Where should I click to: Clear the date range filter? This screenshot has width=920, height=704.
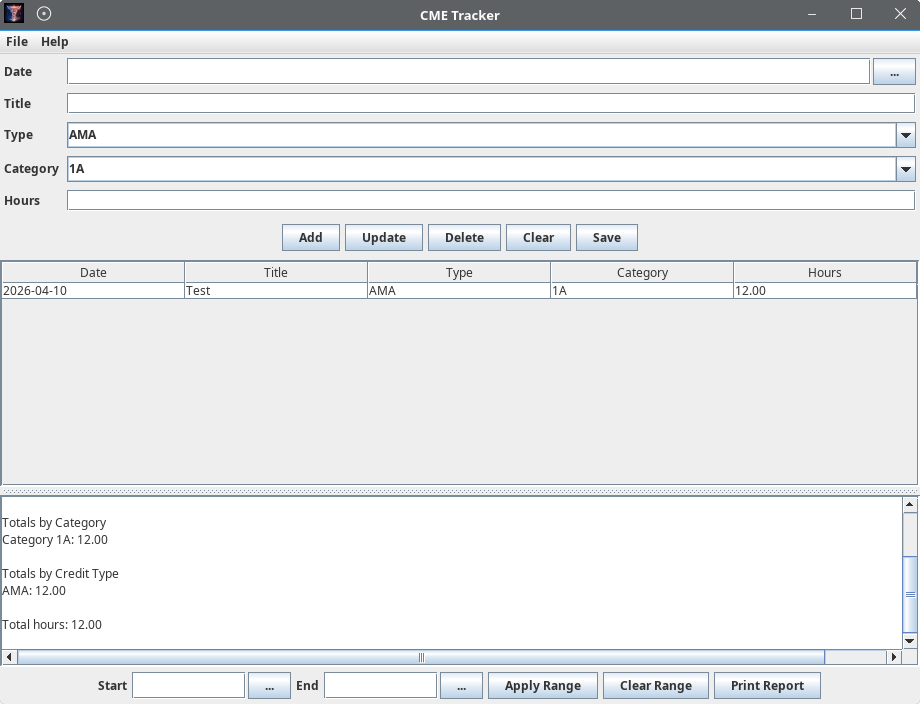[655, 685]
